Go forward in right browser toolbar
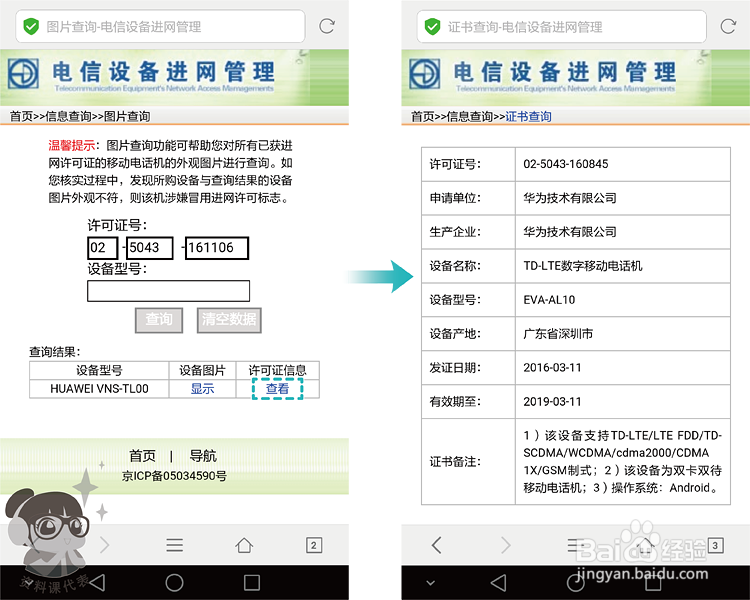750x600 pixels. pyautogui.click(x=506, y=545)
